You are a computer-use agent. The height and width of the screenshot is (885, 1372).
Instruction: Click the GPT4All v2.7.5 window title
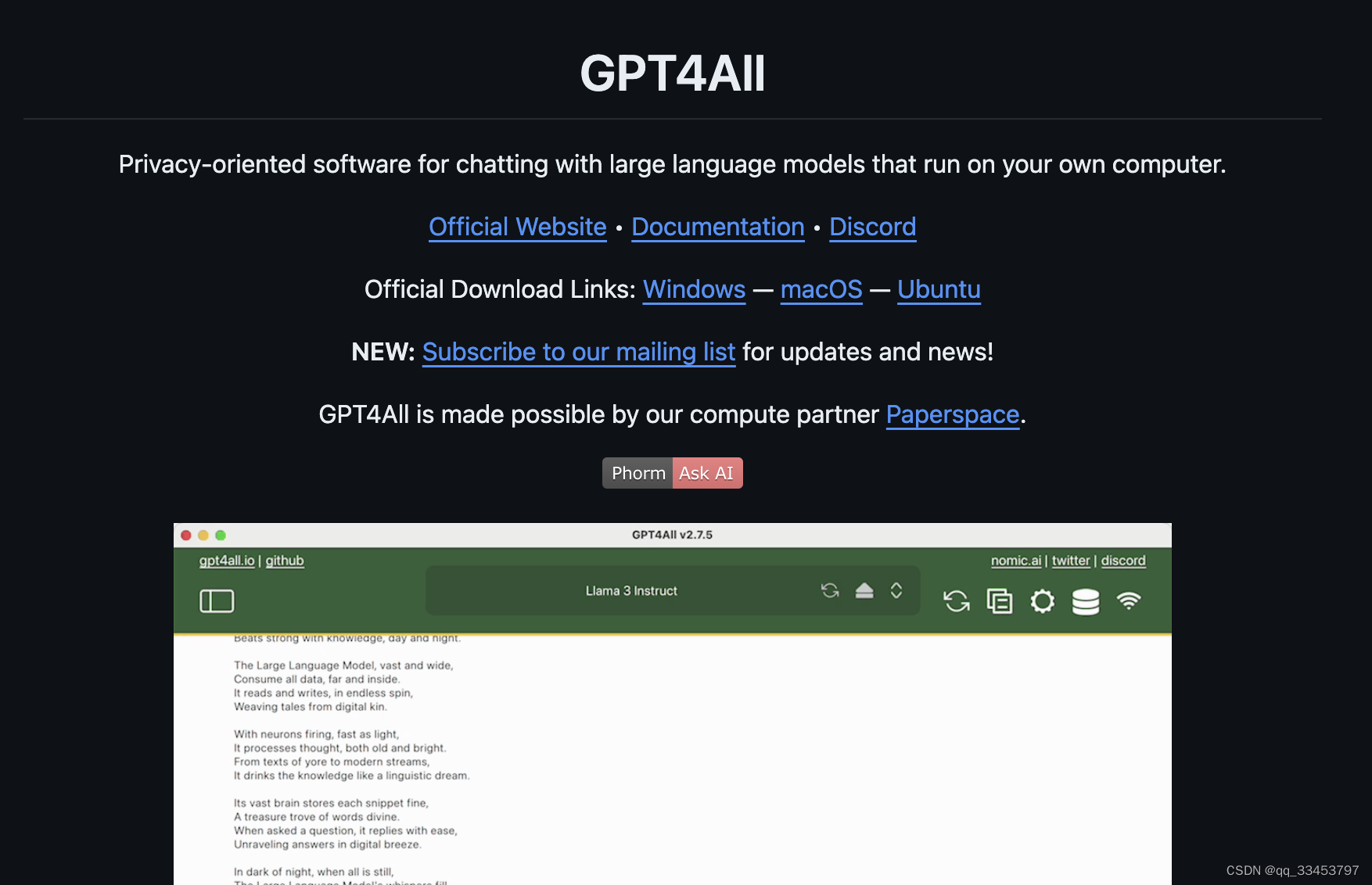(x=672, y=535)
